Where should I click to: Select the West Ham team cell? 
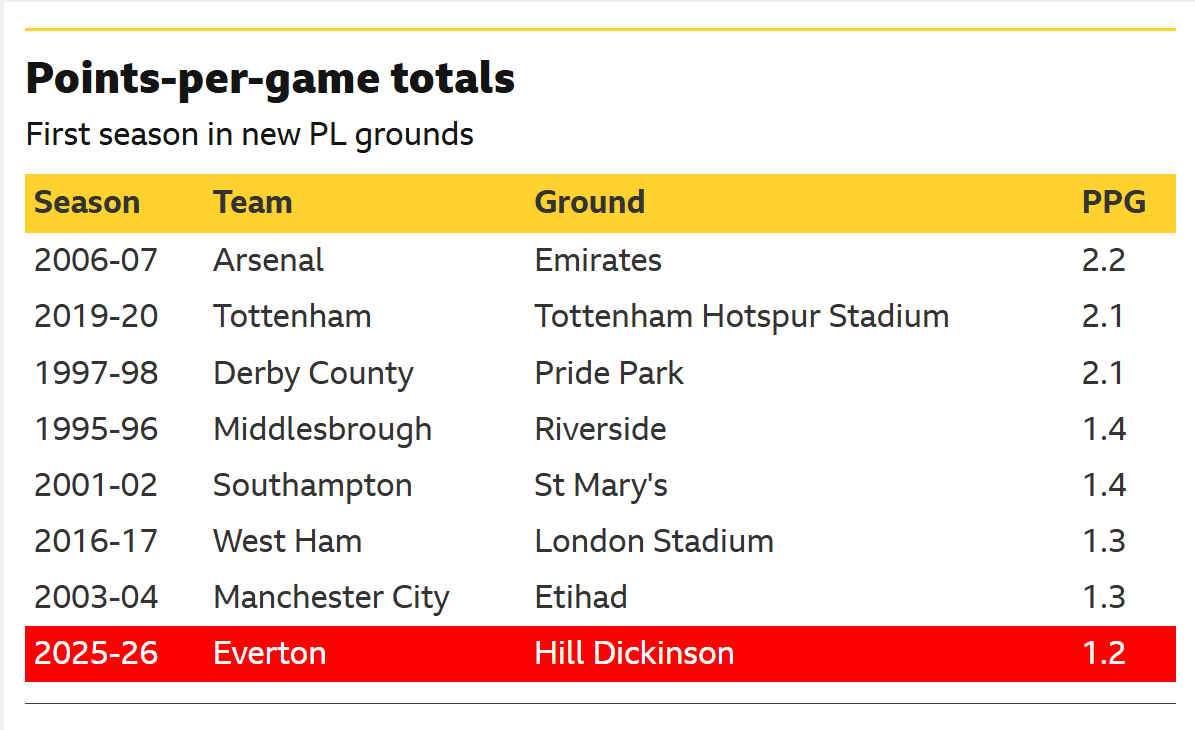(287, 541)
